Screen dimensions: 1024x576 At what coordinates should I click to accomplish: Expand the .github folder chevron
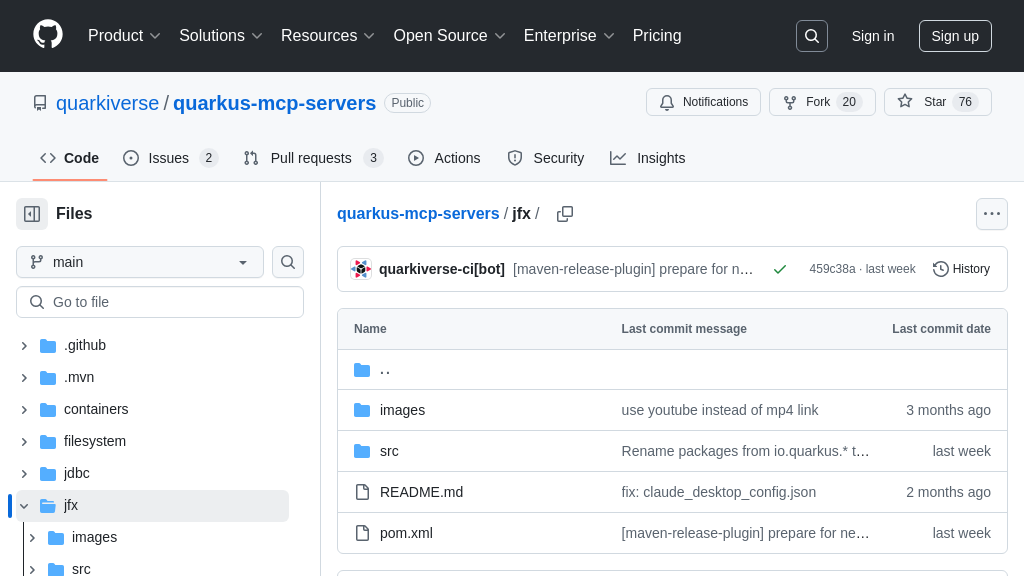pos(24,345)
